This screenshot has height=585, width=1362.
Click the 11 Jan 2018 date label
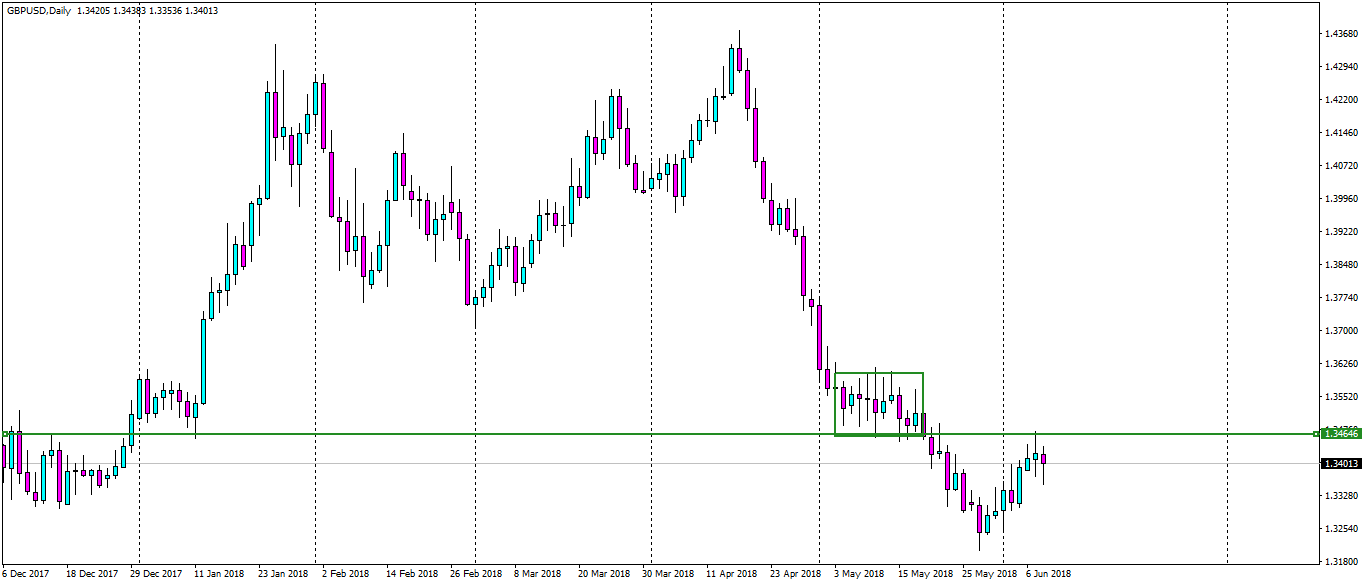pyautogui.click(x=219, y=574)
